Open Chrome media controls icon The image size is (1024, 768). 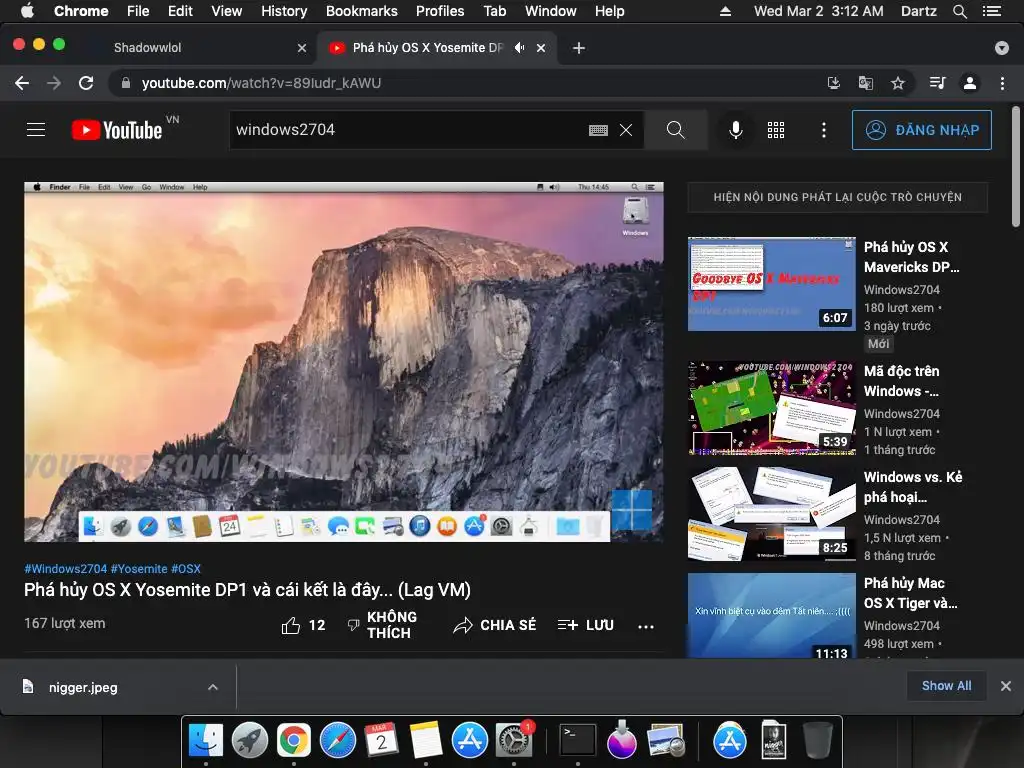pyautogui.click(x=937, y=83)
